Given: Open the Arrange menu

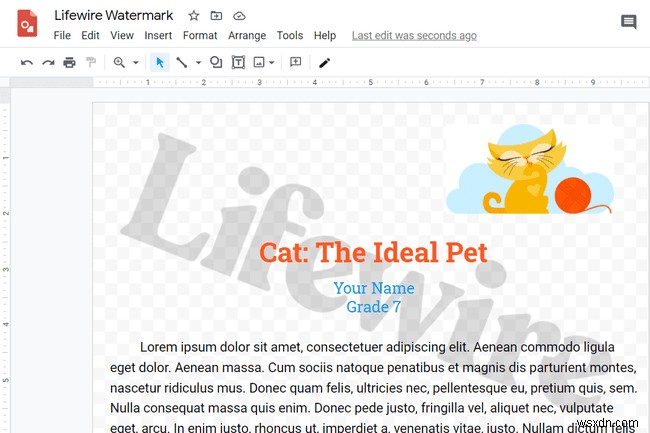Looking at the screenshot, I should (247, 36).
